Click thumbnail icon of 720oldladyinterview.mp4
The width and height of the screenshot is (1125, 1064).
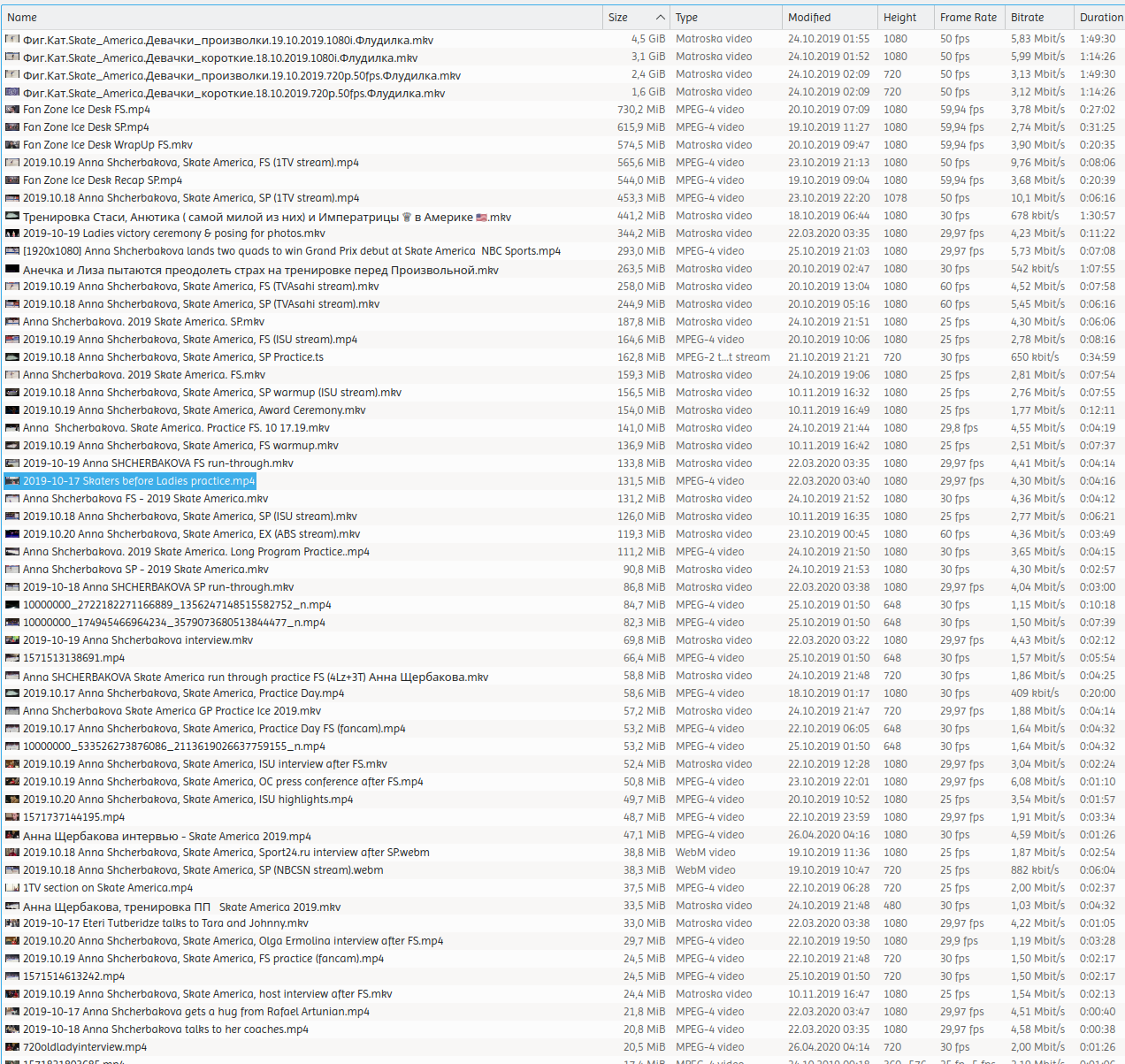(x=12, y=1047)
